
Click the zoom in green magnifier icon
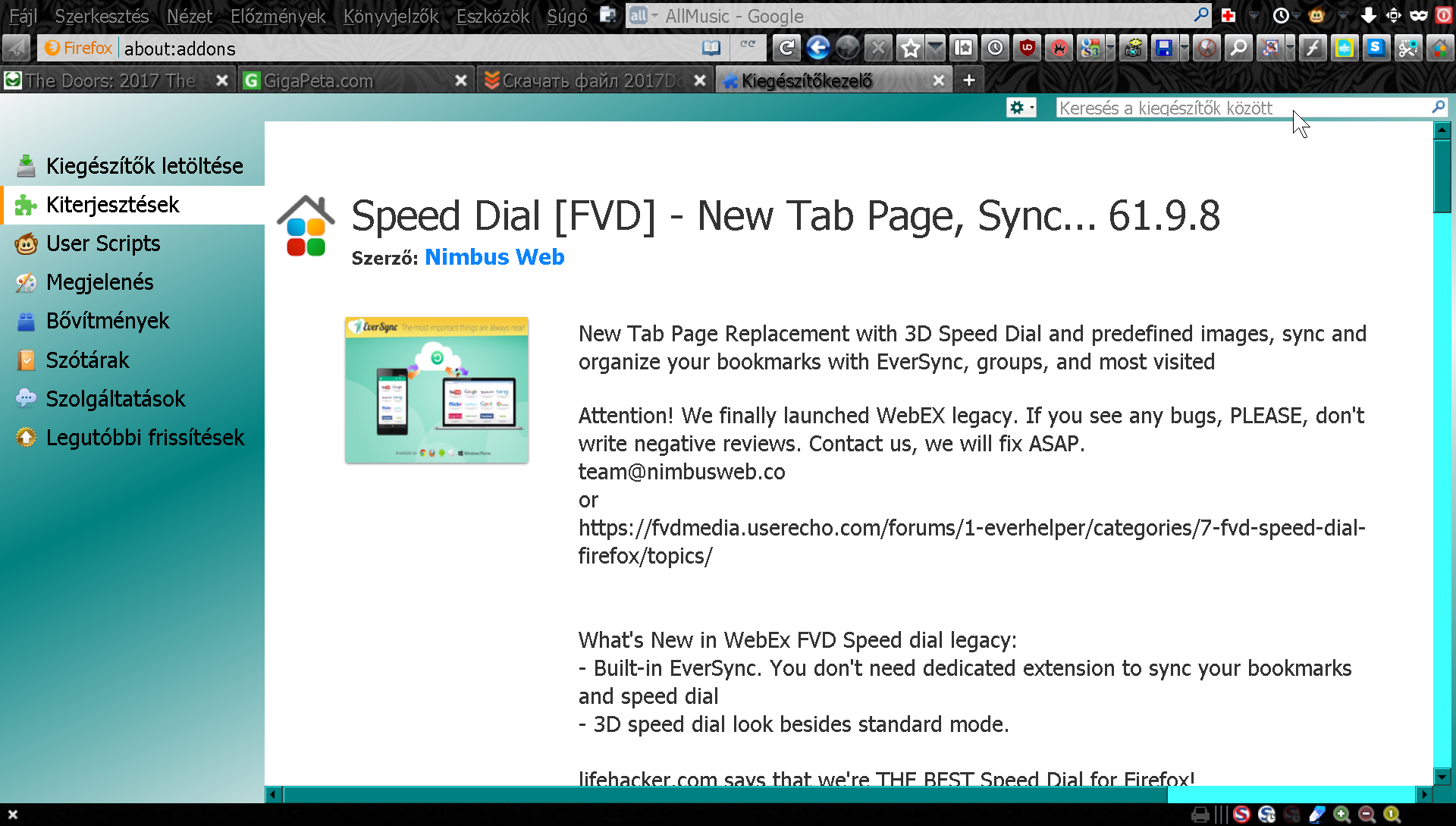tap(1341, 815)
